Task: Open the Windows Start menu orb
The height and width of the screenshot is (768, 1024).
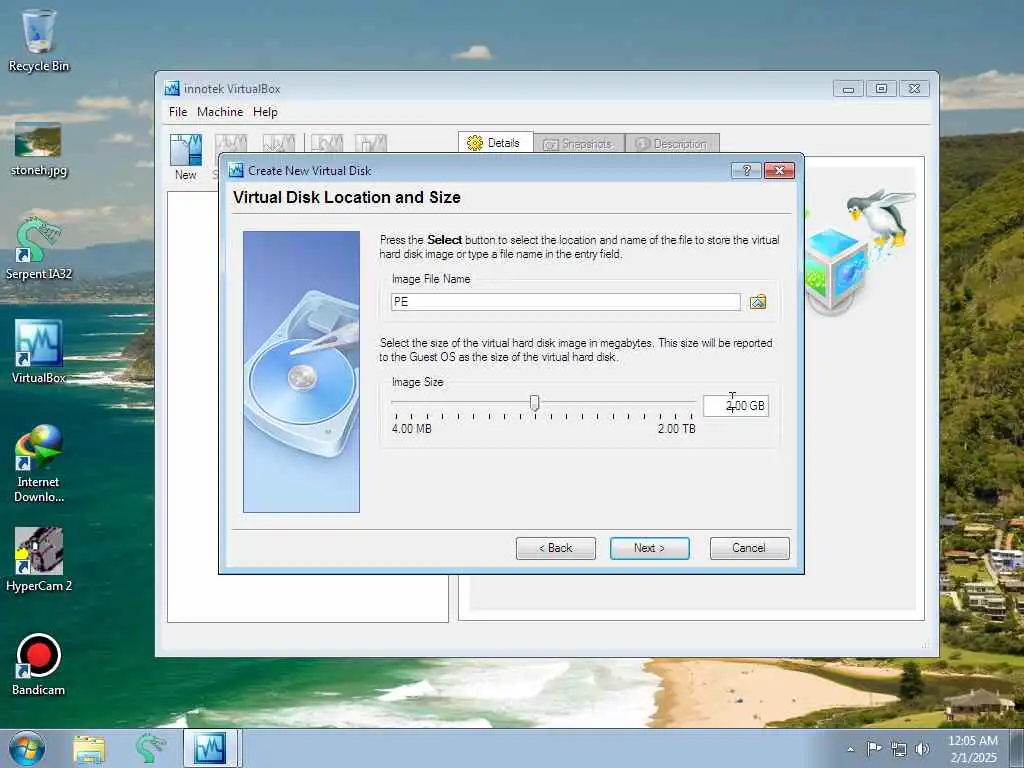Action: [27, 748]
